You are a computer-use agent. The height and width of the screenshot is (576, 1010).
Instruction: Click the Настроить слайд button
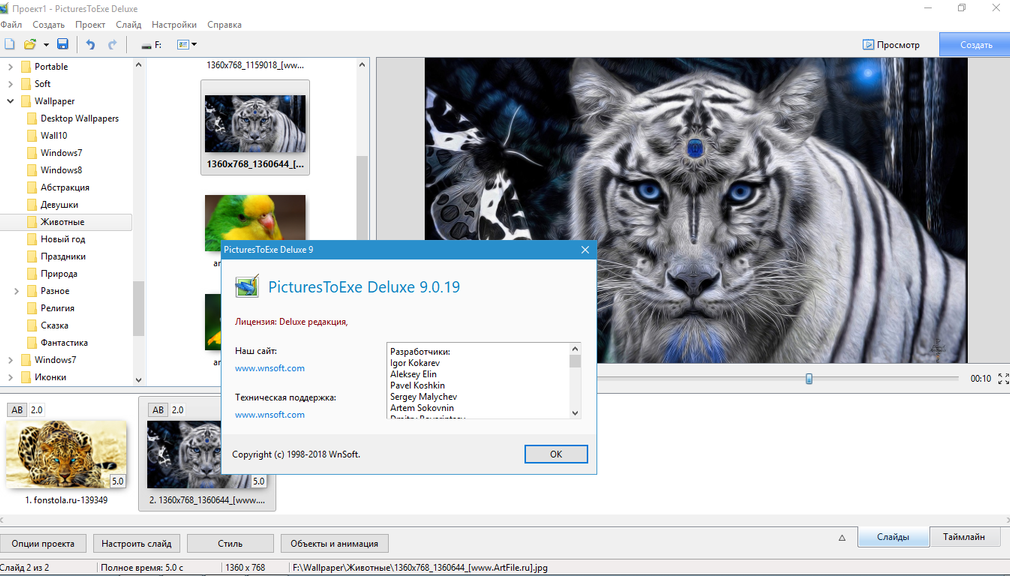click(x=137, y=544)
